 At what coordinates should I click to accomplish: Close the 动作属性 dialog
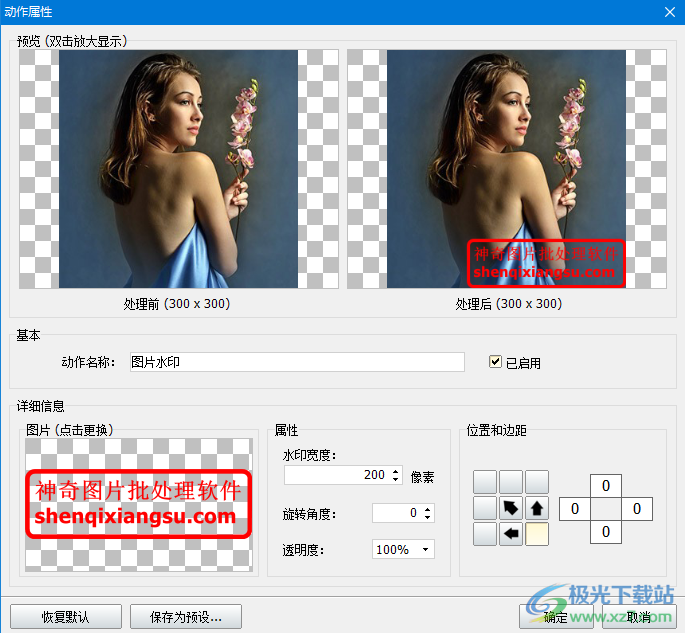coord(670,12)
